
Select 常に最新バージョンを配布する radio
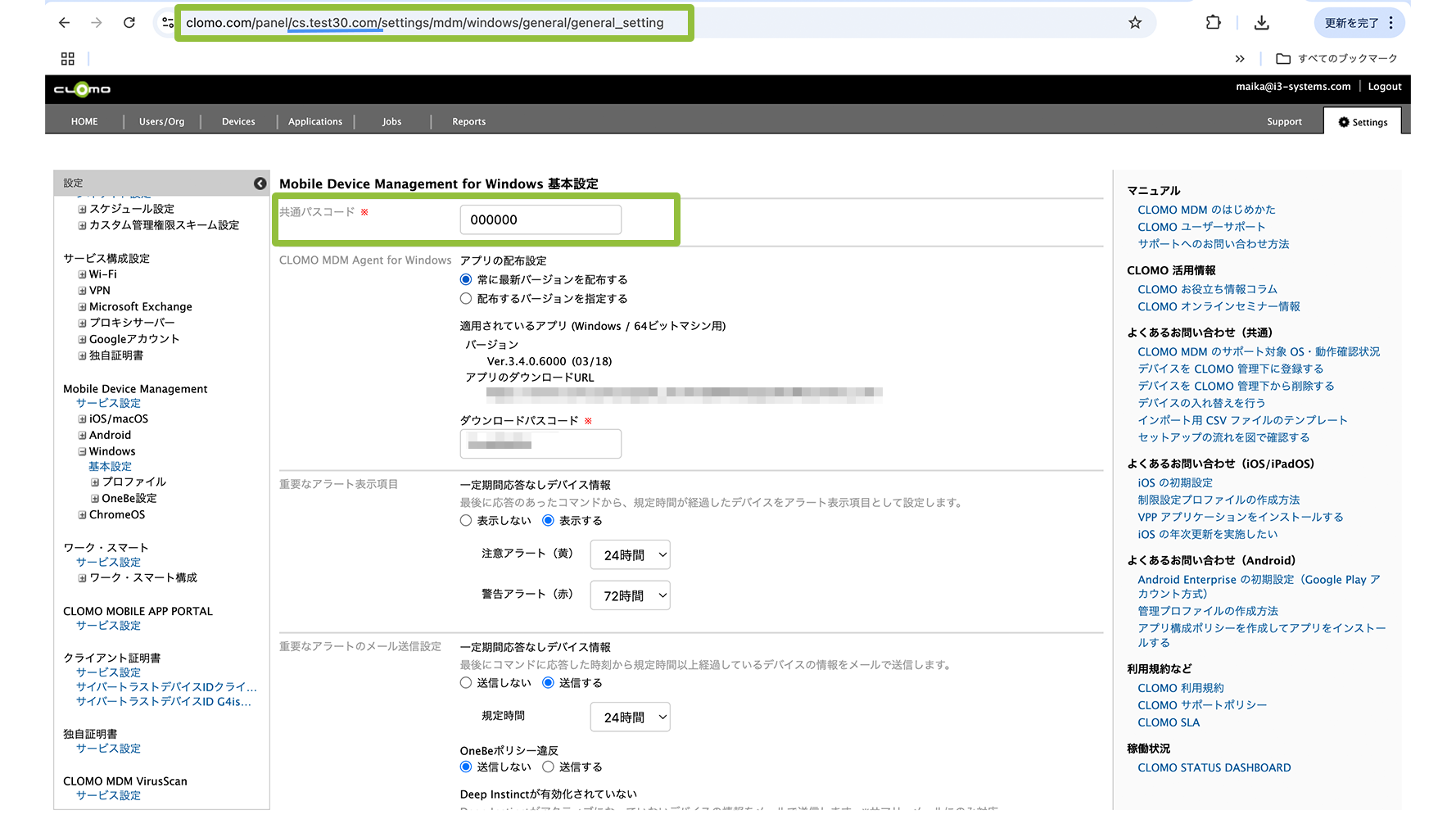466,279
